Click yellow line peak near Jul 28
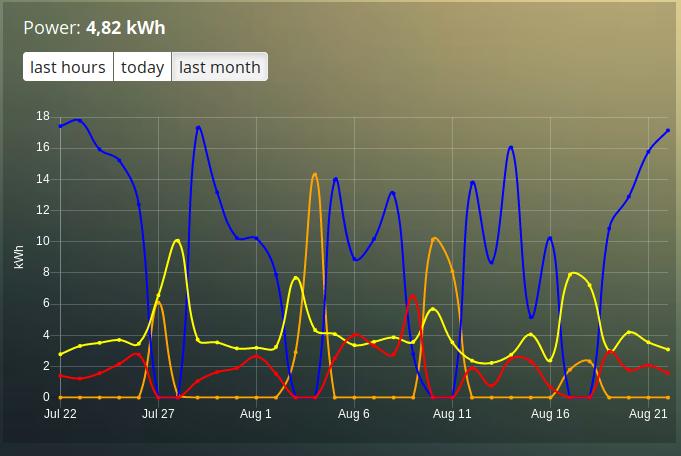This screenshot has width=681, height=456. (x=177, y=241)
